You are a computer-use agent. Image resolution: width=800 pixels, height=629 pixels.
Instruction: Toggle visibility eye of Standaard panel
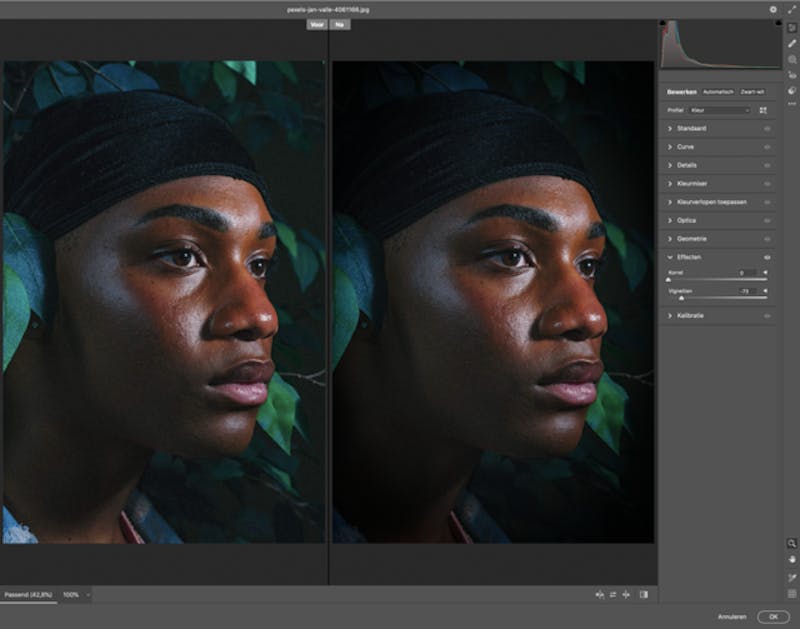(767, 129)
